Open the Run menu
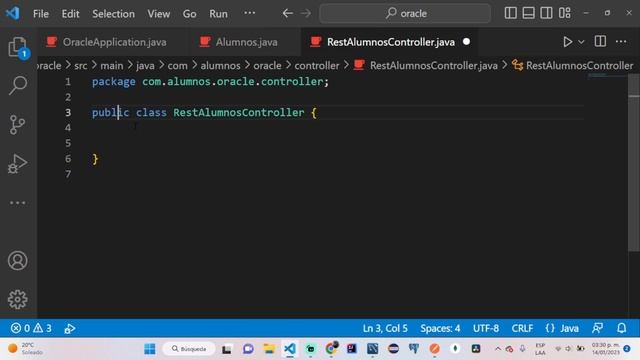This screenshot has height=360, width=640. (218, 14)
